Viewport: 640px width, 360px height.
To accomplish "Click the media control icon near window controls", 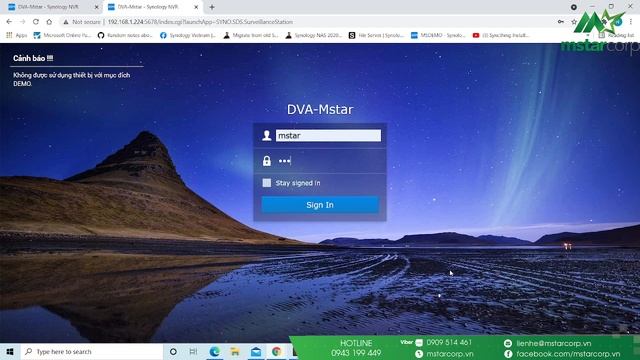I will 574,7.
